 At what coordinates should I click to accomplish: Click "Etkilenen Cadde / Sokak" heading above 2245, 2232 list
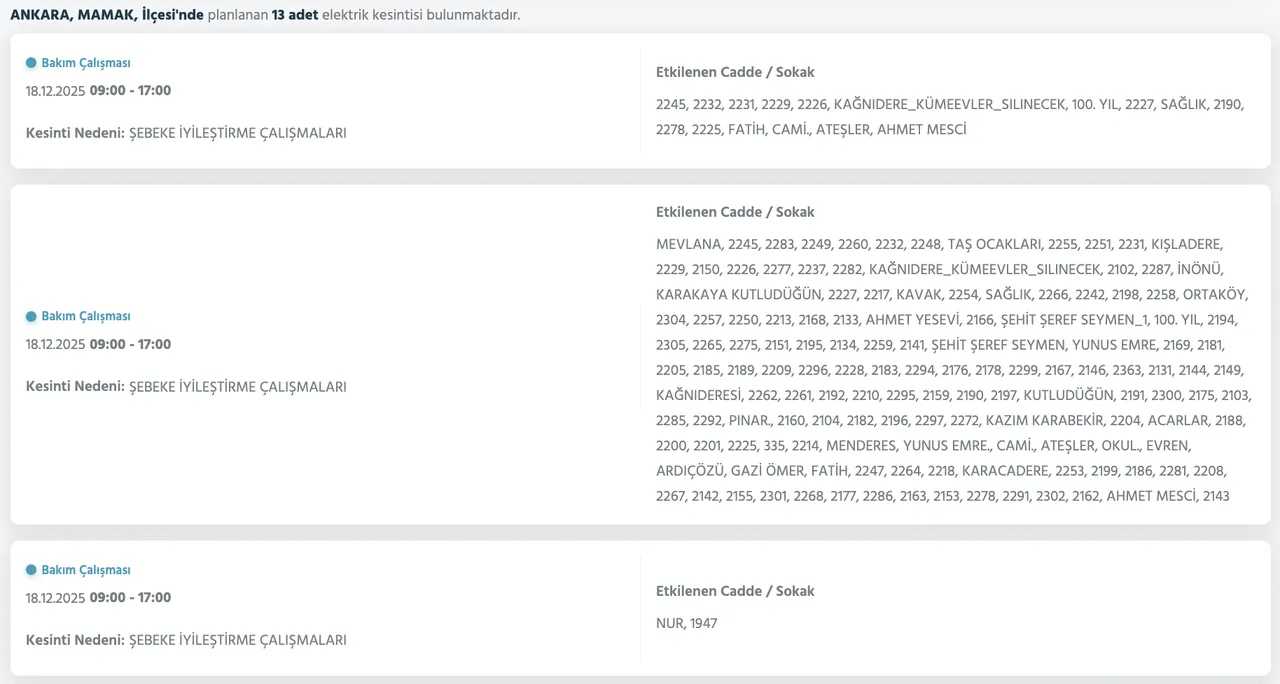(x=735, y=72)
